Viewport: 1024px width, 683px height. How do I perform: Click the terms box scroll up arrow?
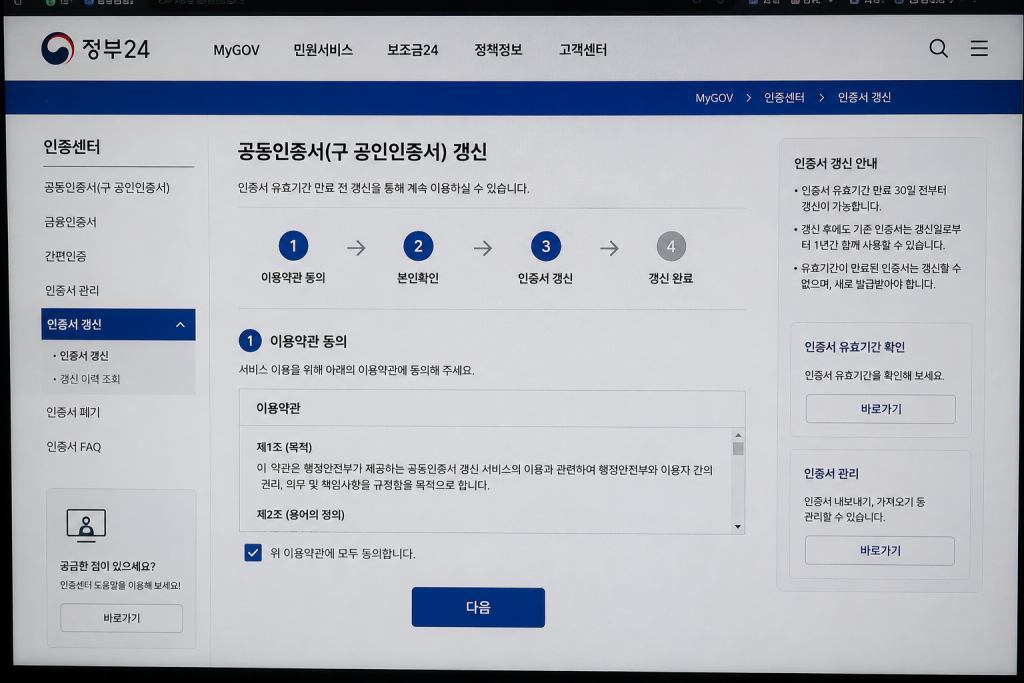738,435
